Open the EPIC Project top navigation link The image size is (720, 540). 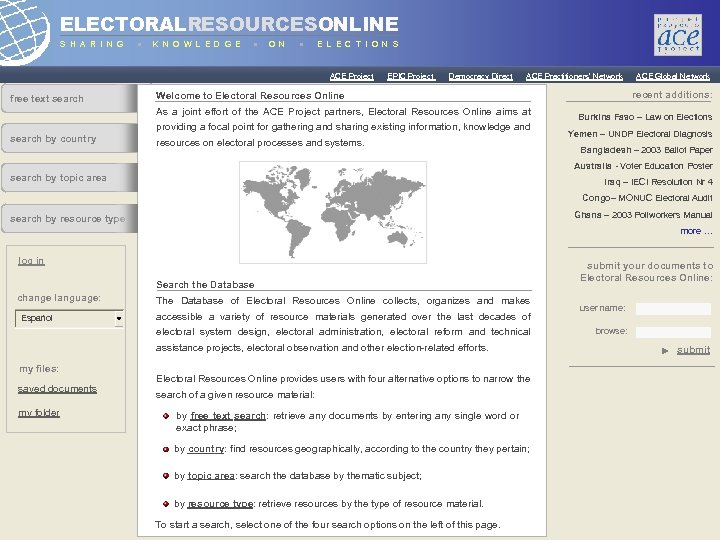411,76
